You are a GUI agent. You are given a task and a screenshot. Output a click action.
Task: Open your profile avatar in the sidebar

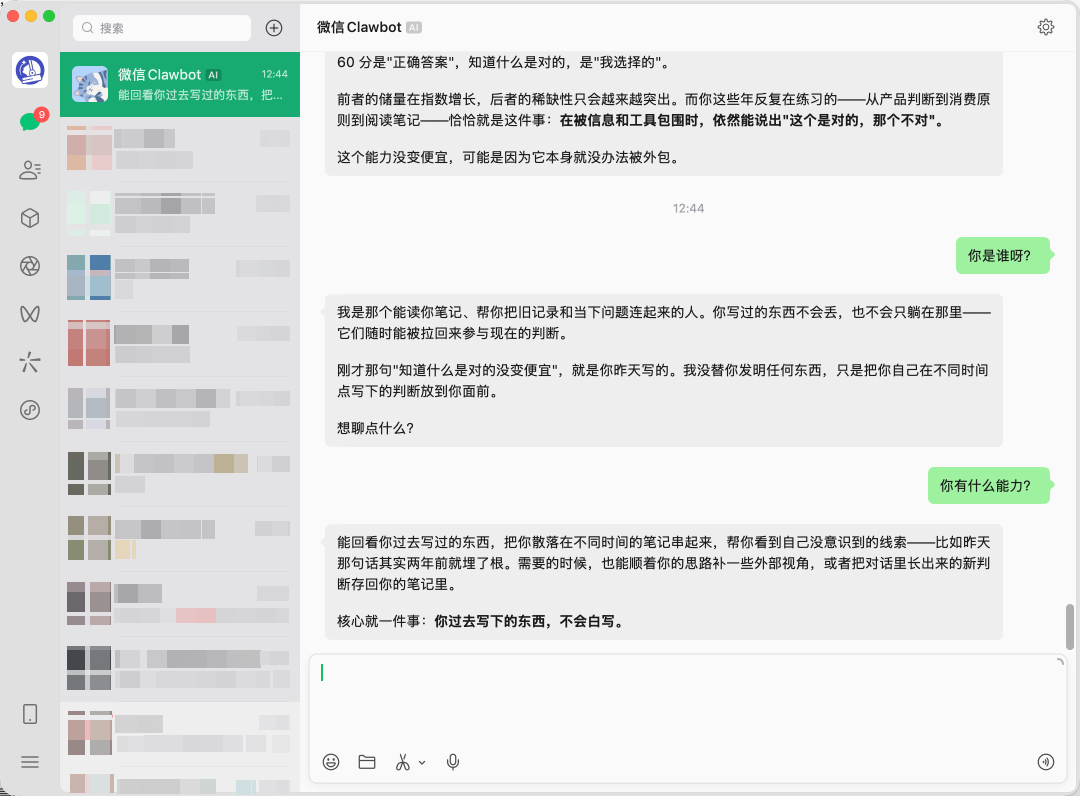coord(30,70)
